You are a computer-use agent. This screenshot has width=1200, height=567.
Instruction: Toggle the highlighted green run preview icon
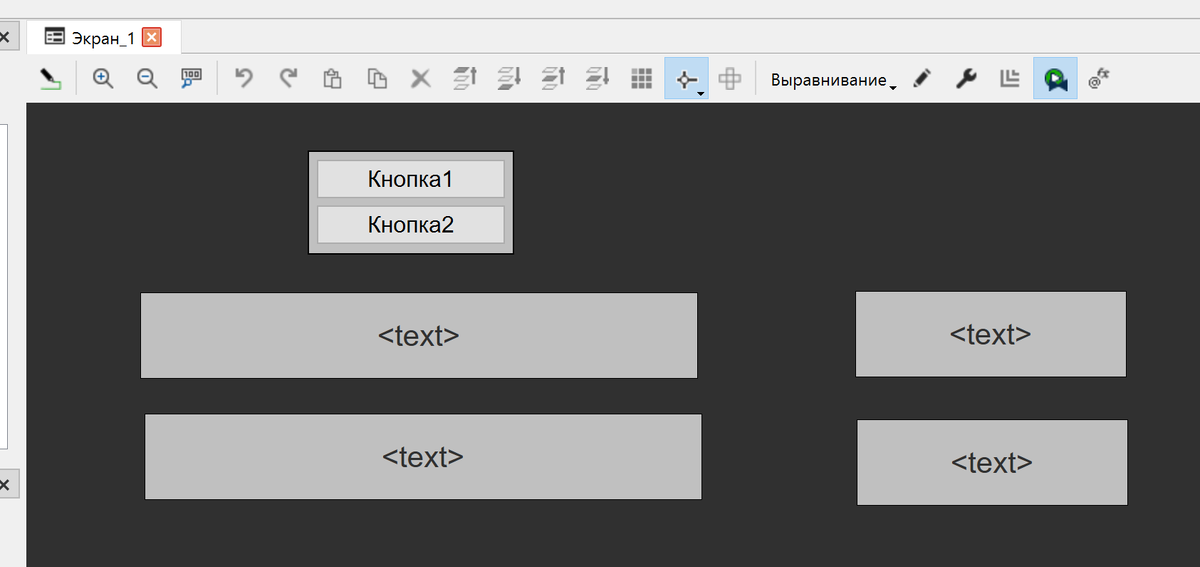tap(1055, 79)
